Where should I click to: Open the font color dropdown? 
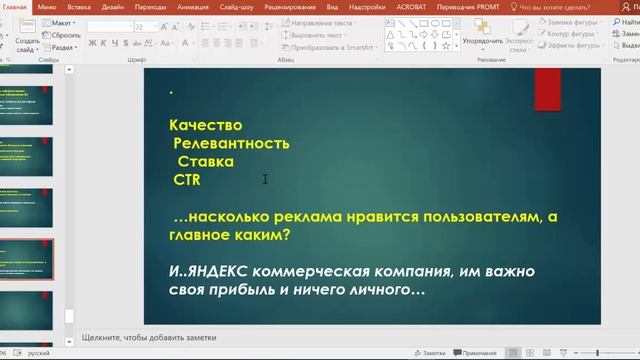click(x=187, y=43)
